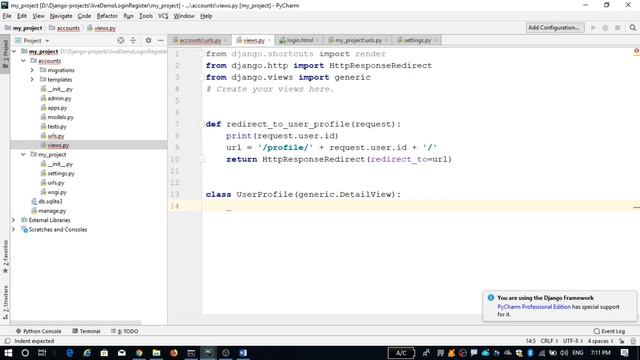Viewport: 640px width, 360px height.
Task: Click the read-only lock icon in status bar
Action: (621, 341)
